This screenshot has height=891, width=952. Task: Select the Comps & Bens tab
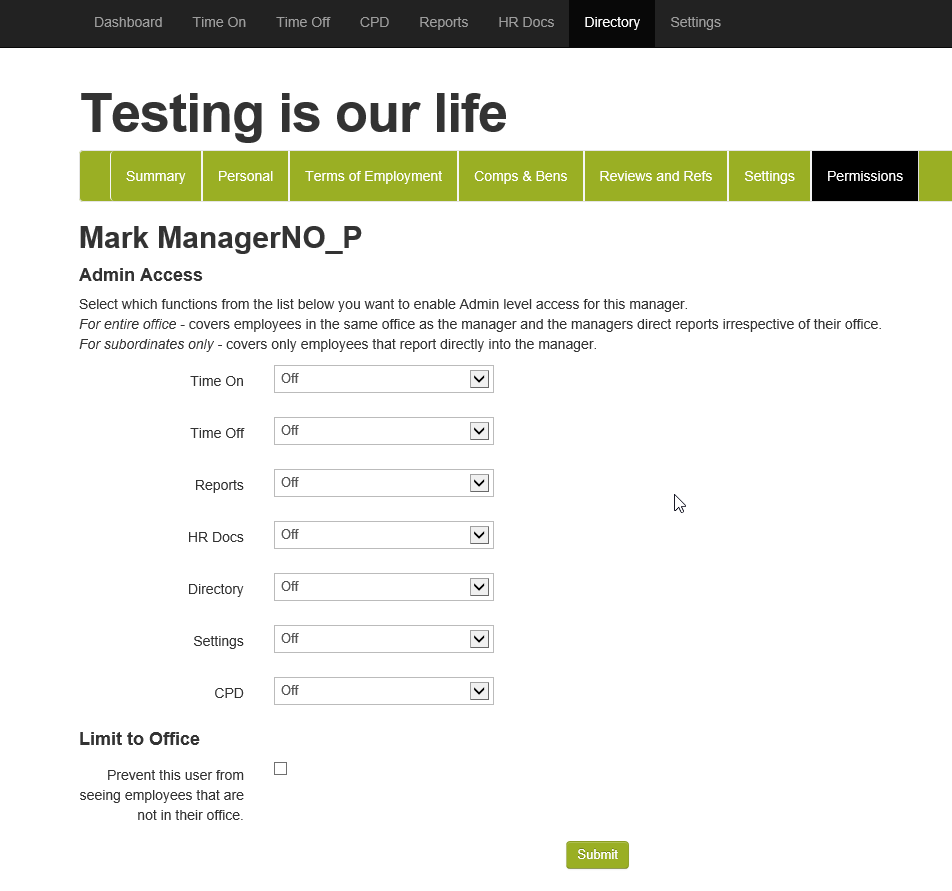tap(520, 176)
